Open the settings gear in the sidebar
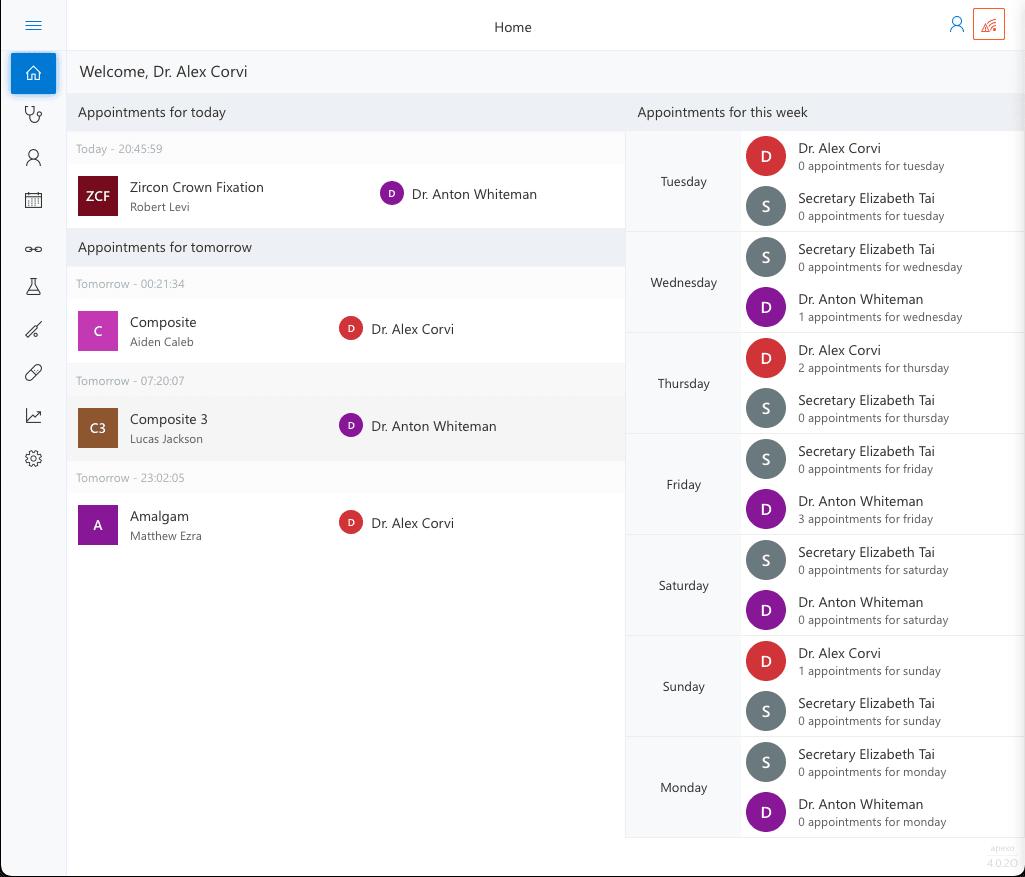Image resolution: width=1025 pixels, height=877 pixels. [x=33, y=458]
